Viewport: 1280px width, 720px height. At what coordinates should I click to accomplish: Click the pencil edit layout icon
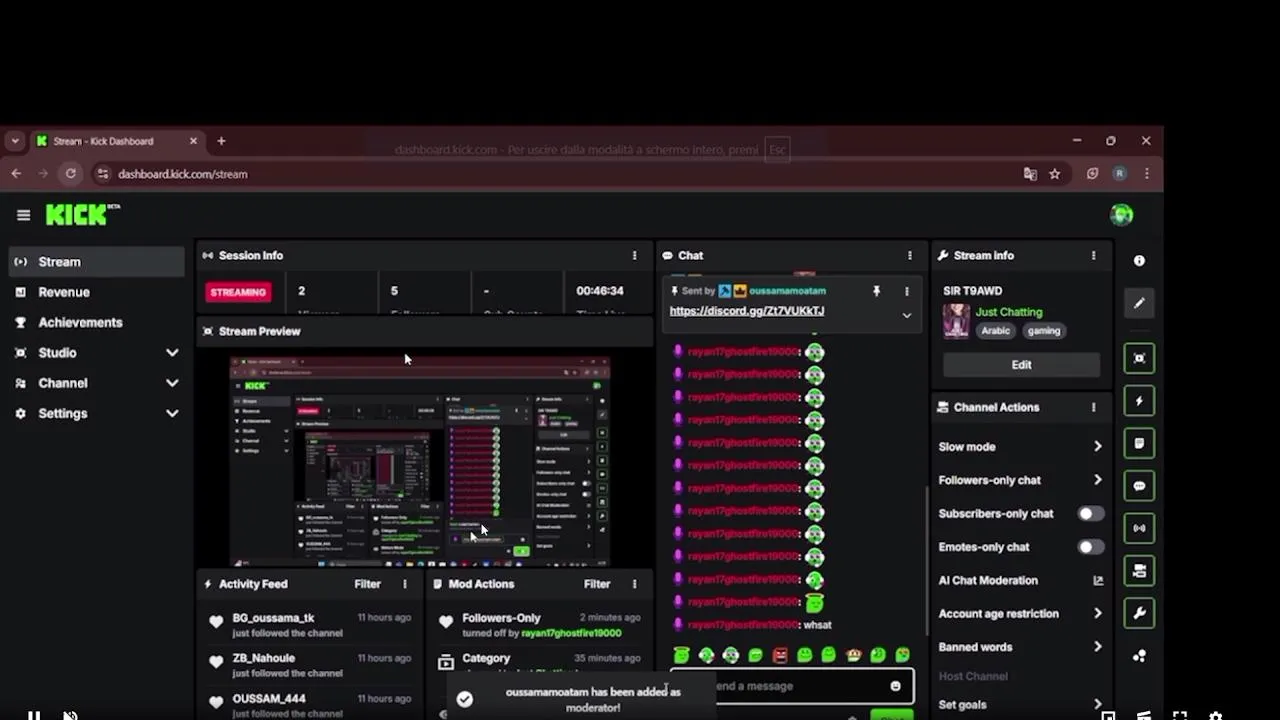1139,303
